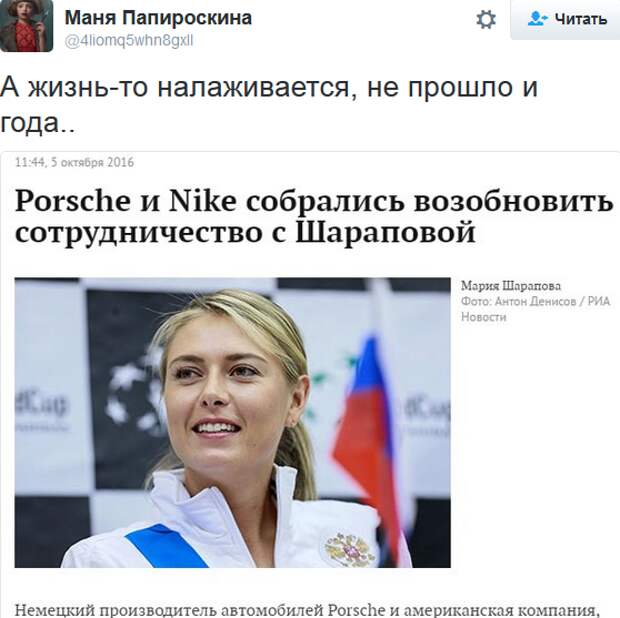
Task: Click the word Porsche in the headline
Action: pos(73,201)
